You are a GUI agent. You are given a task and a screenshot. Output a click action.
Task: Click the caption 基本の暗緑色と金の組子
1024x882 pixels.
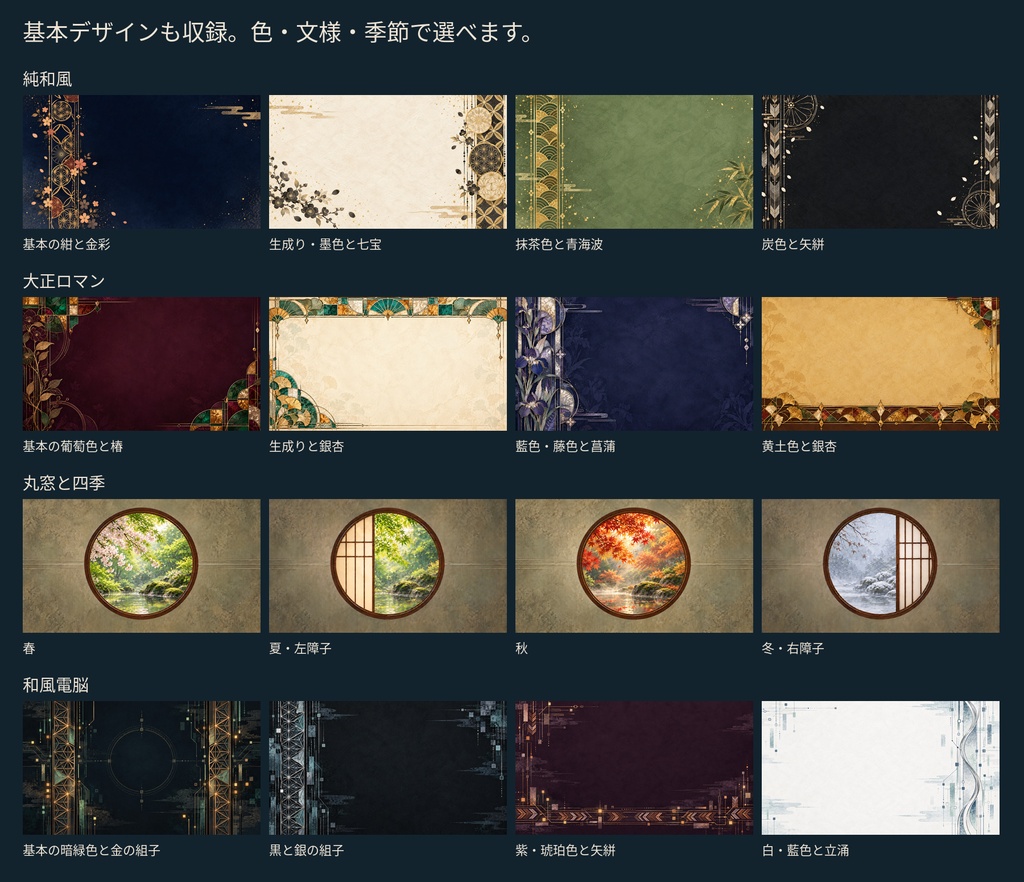point(91,851)
